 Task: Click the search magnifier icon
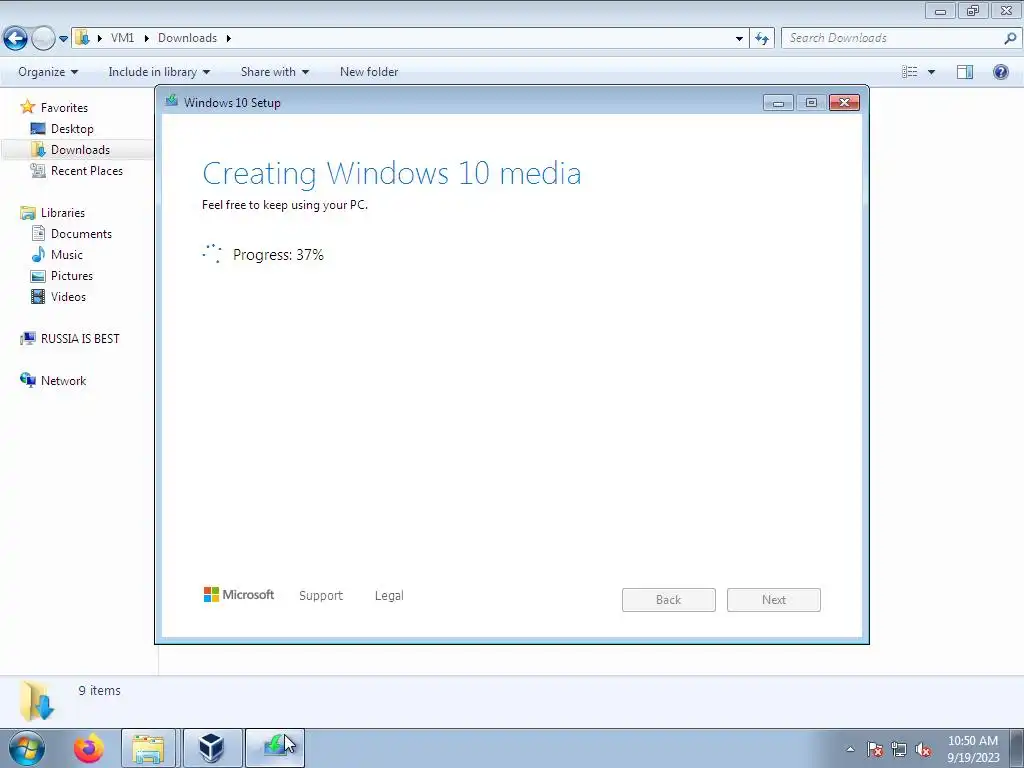pyautogui.click(x=1010, y=38)
